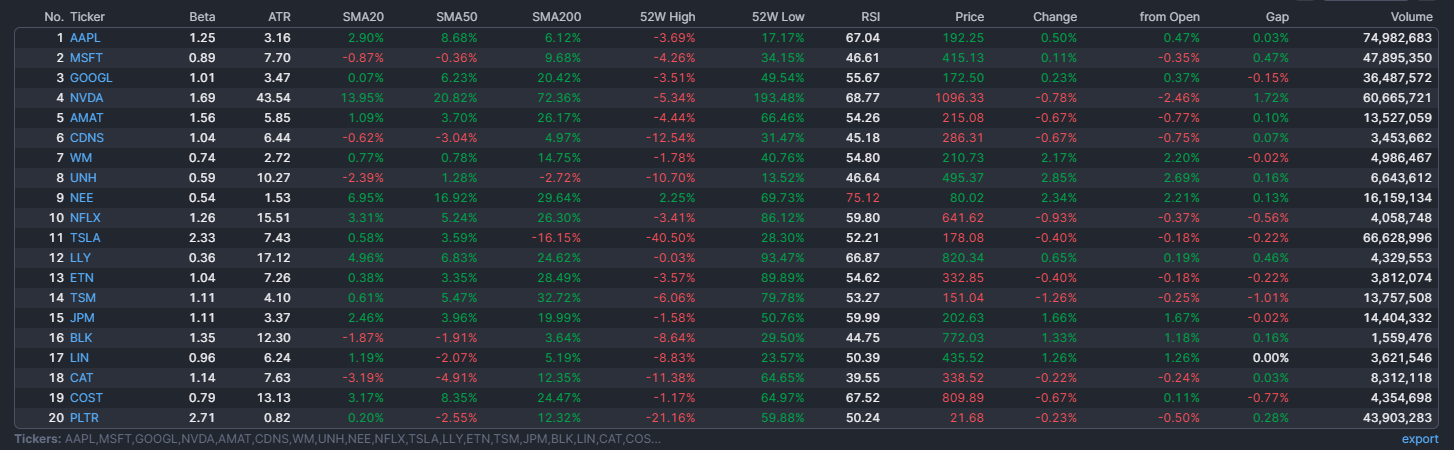Screen dimensions: 1454x450
Task: Select JPM from Open value 1.67%
Action: [x=1182, y=317]
